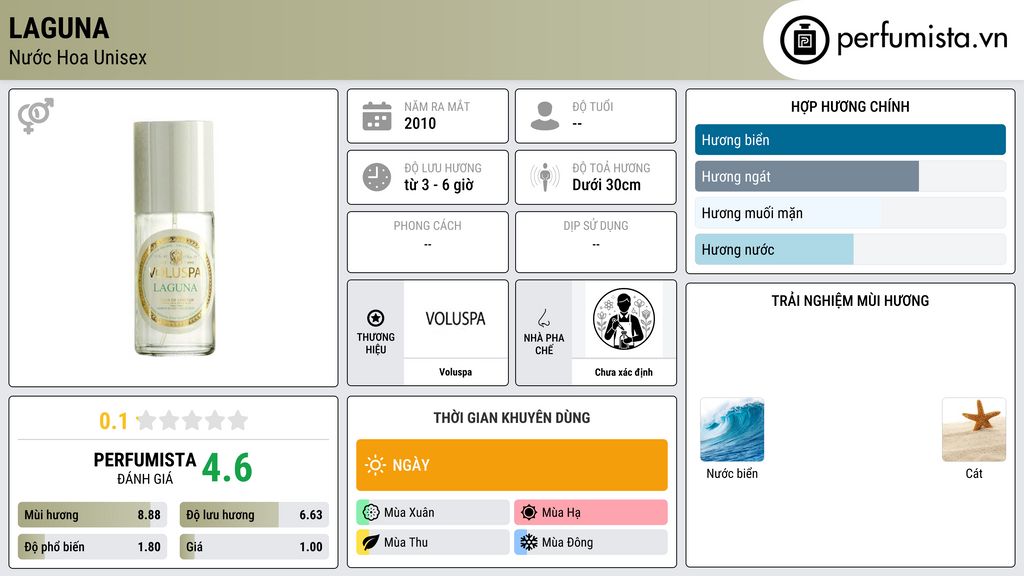Click the Cát starfish thumbnail
This screenshot has height=576, width=1024.
tap(974, 430)
